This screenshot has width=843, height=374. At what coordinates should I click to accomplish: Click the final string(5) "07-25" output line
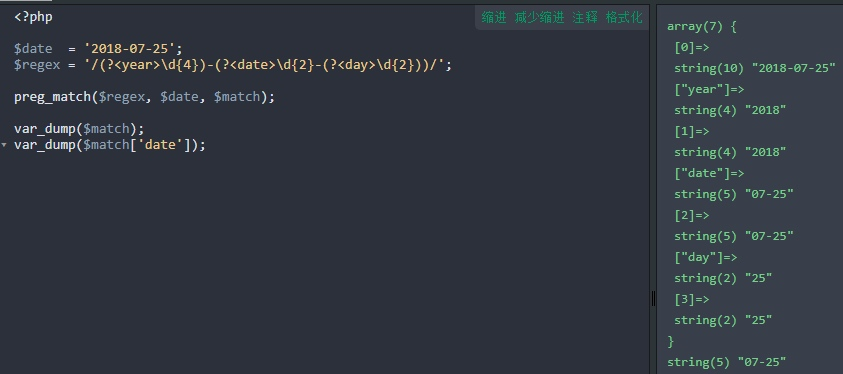click(726, 362)
